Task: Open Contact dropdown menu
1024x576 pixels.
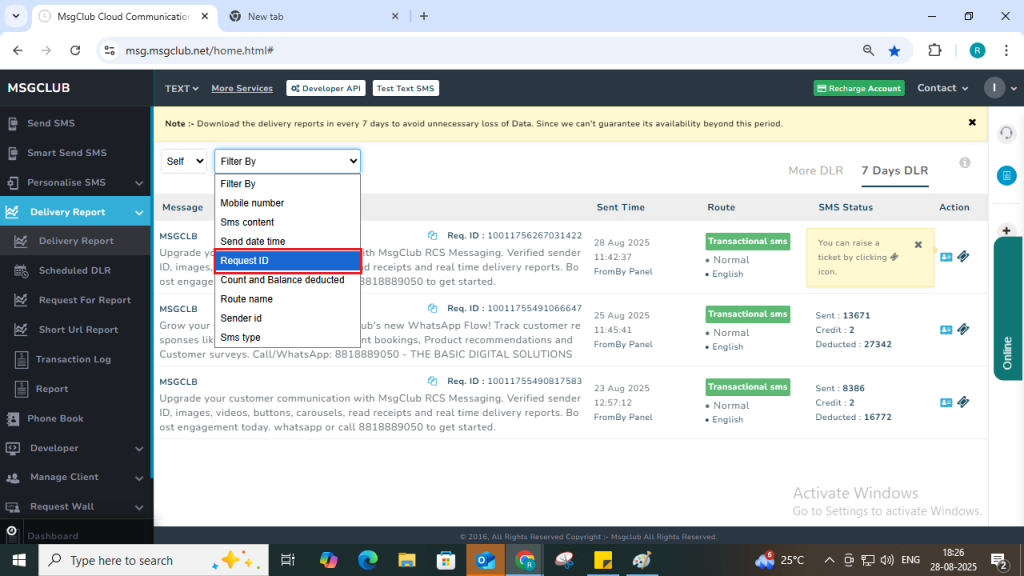Action: (942, 88)
